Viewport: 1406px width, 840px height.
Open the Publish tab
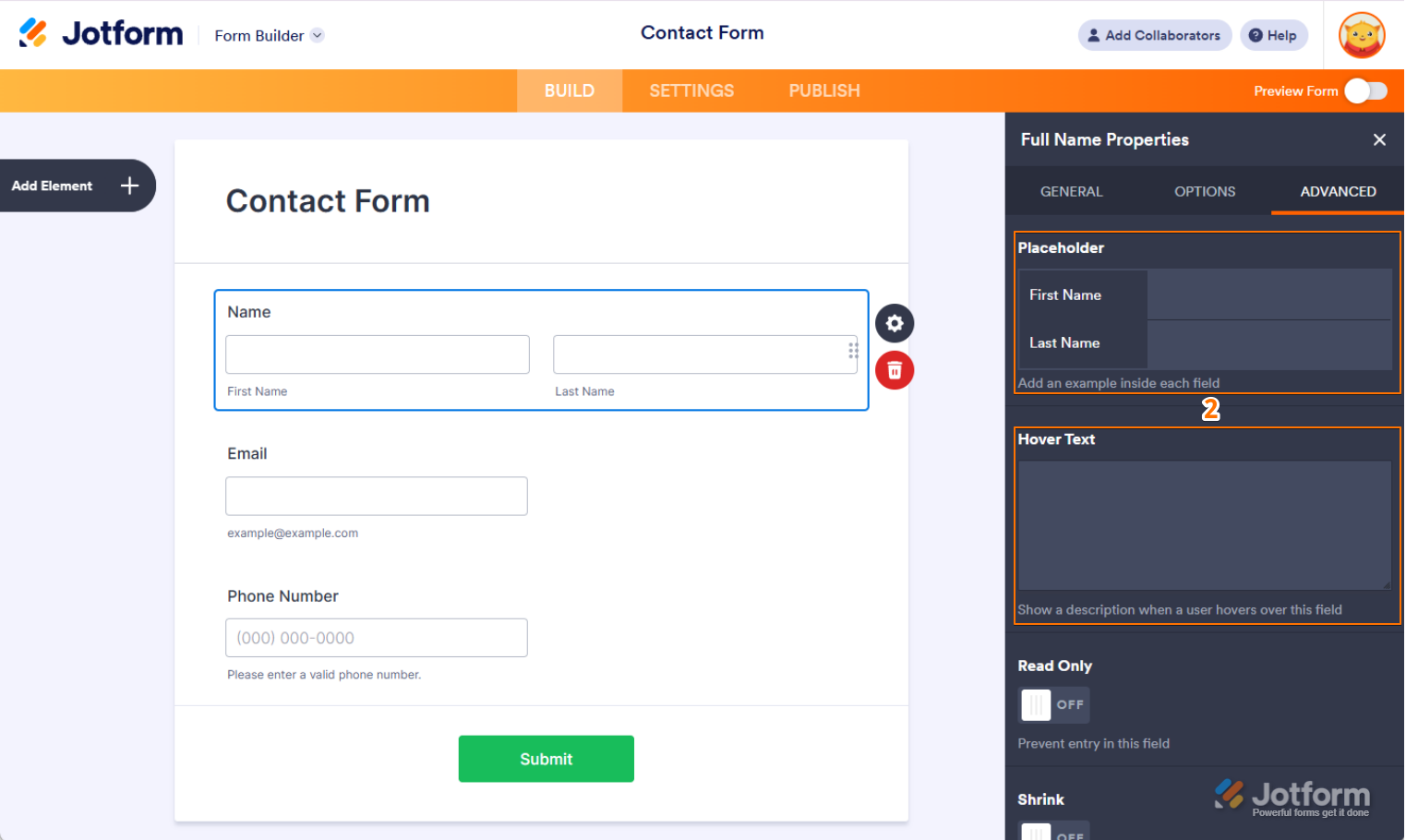tap(823, 90)
